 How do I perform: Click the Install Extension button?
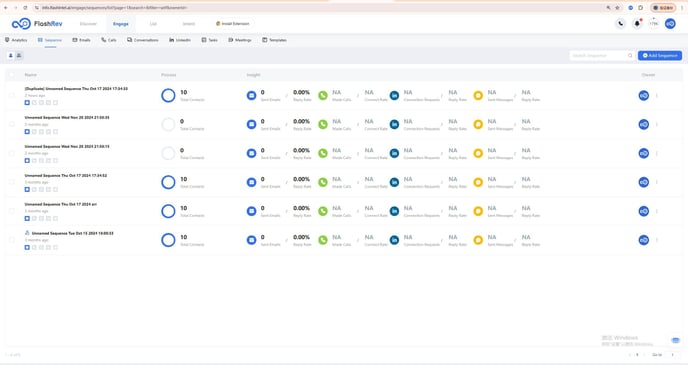pos(233,24)
